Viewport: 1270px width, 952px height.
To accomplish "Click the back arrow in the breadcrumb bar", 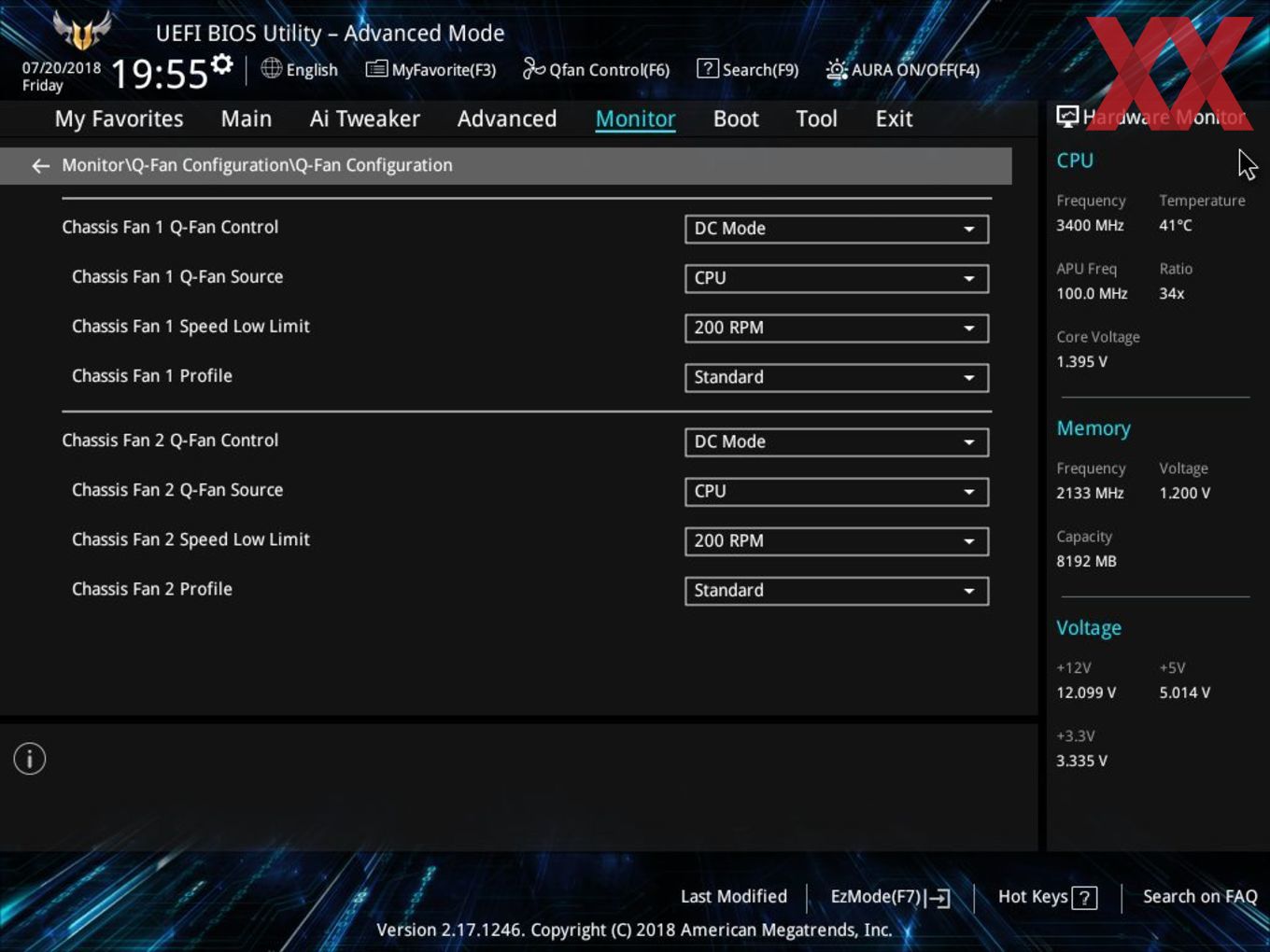I will click(40, 166).
